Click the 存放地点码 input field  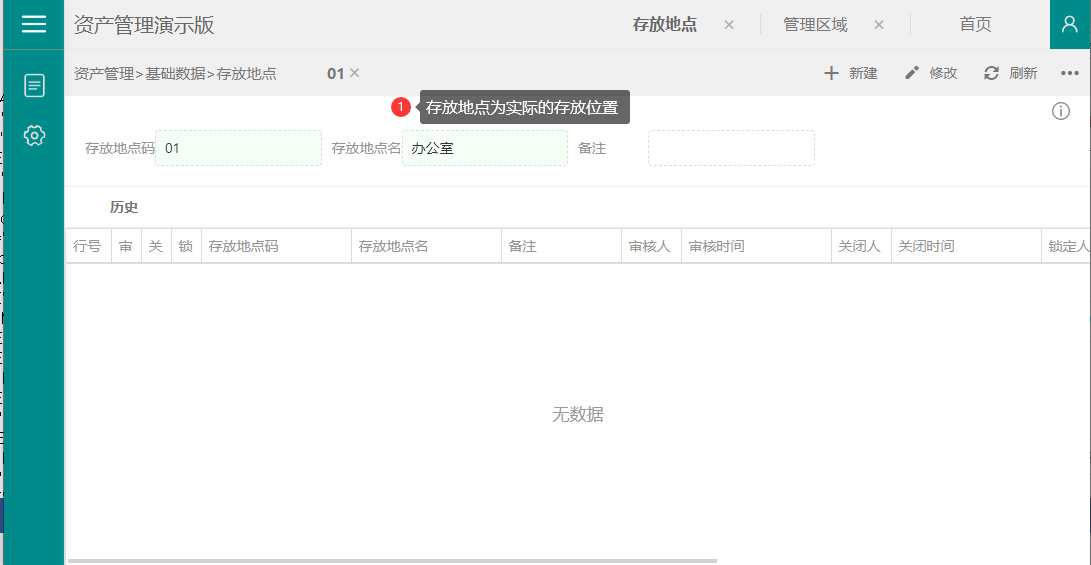[x=239, y=148]
